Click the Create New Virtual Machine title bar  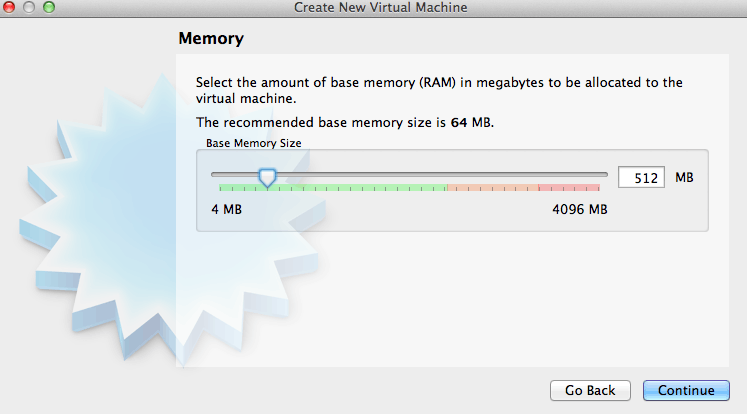coord(380,8)
